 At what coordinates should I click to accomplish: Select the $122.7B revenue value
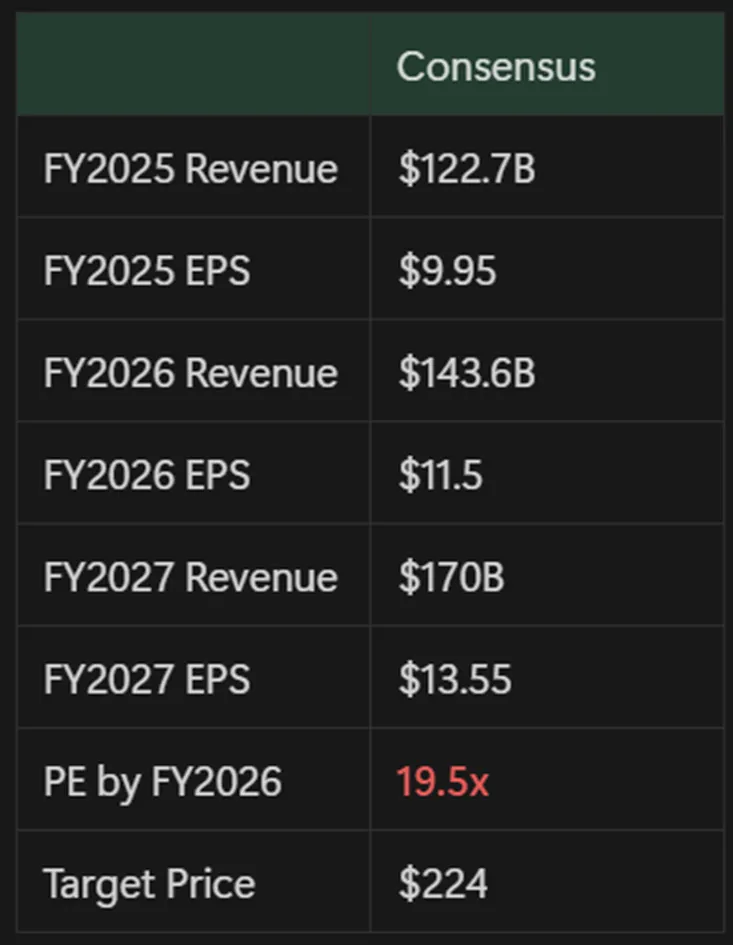467,169
